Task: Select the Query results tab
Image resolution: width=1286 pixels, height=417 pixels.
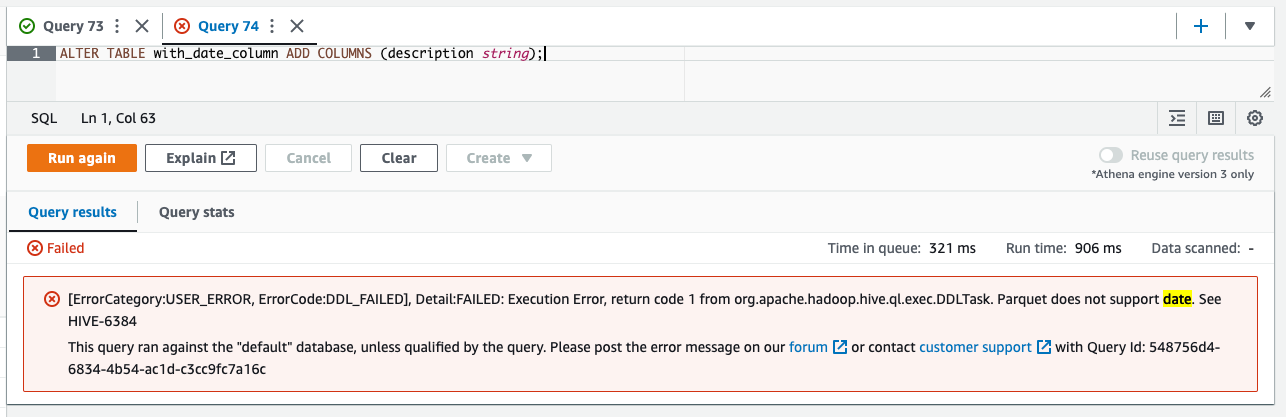Action: (72, 212)
